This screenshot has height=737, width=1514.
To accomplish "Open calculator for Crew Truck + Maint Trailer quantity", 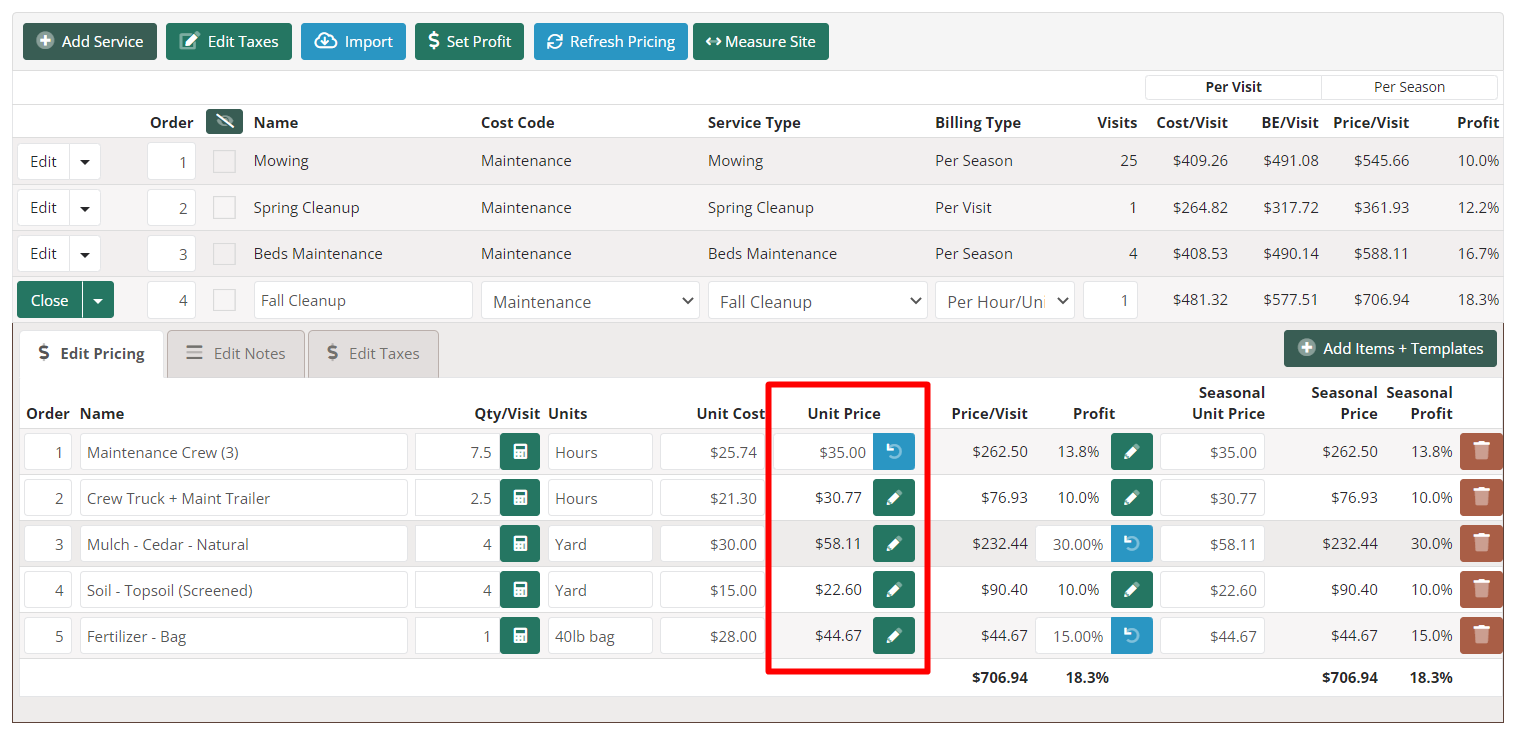I will [x=520, y=498].
